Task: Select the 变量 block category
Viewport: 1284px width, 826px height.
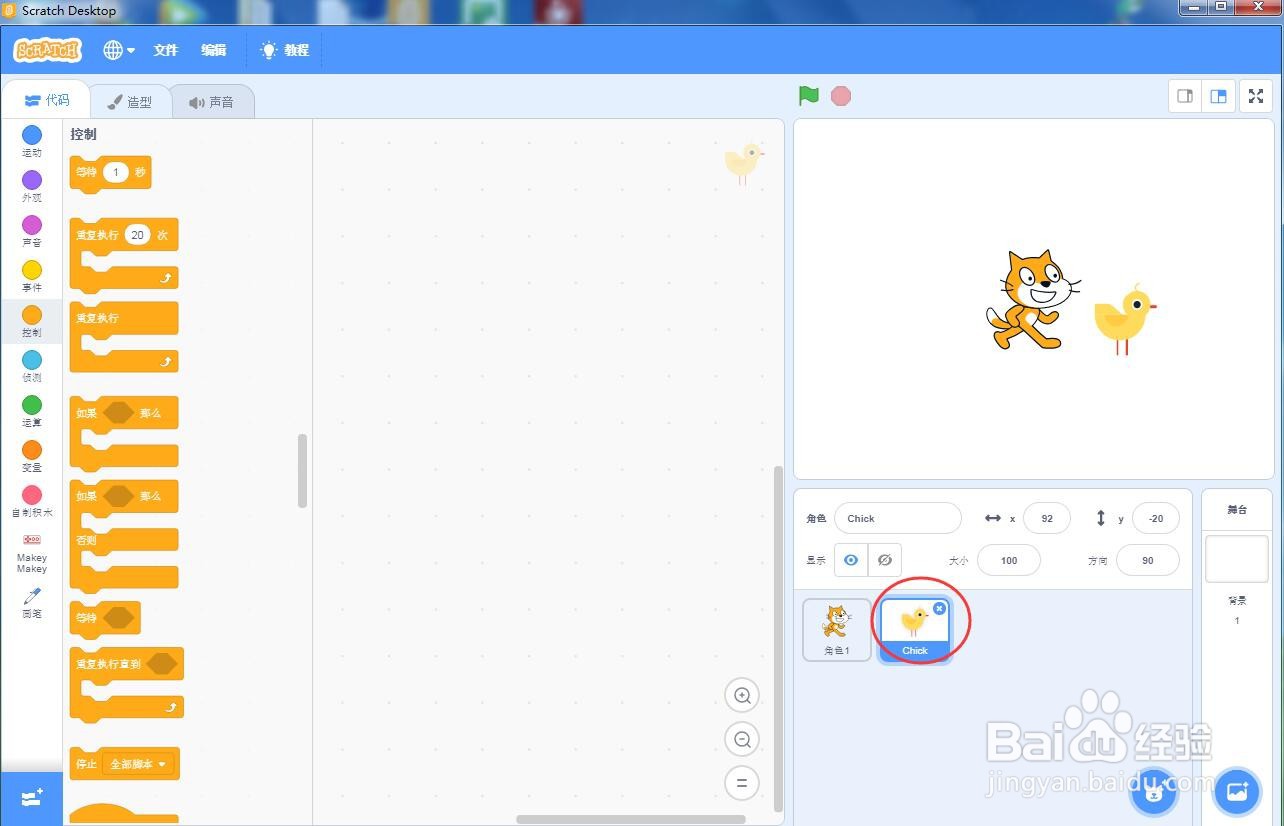Action: tap(32, 456)
